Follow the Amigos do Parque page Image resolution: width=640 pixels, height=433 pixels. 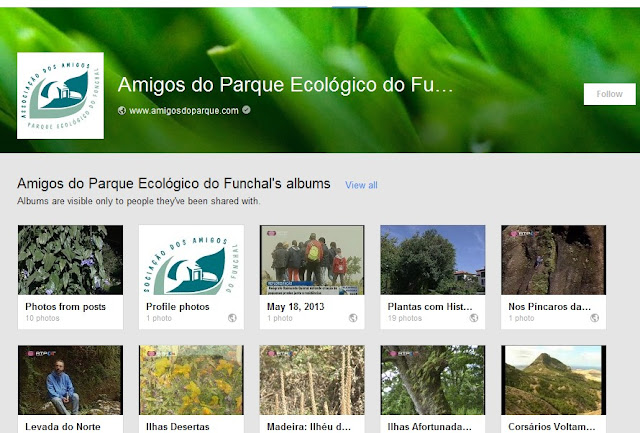click(609, 94)
